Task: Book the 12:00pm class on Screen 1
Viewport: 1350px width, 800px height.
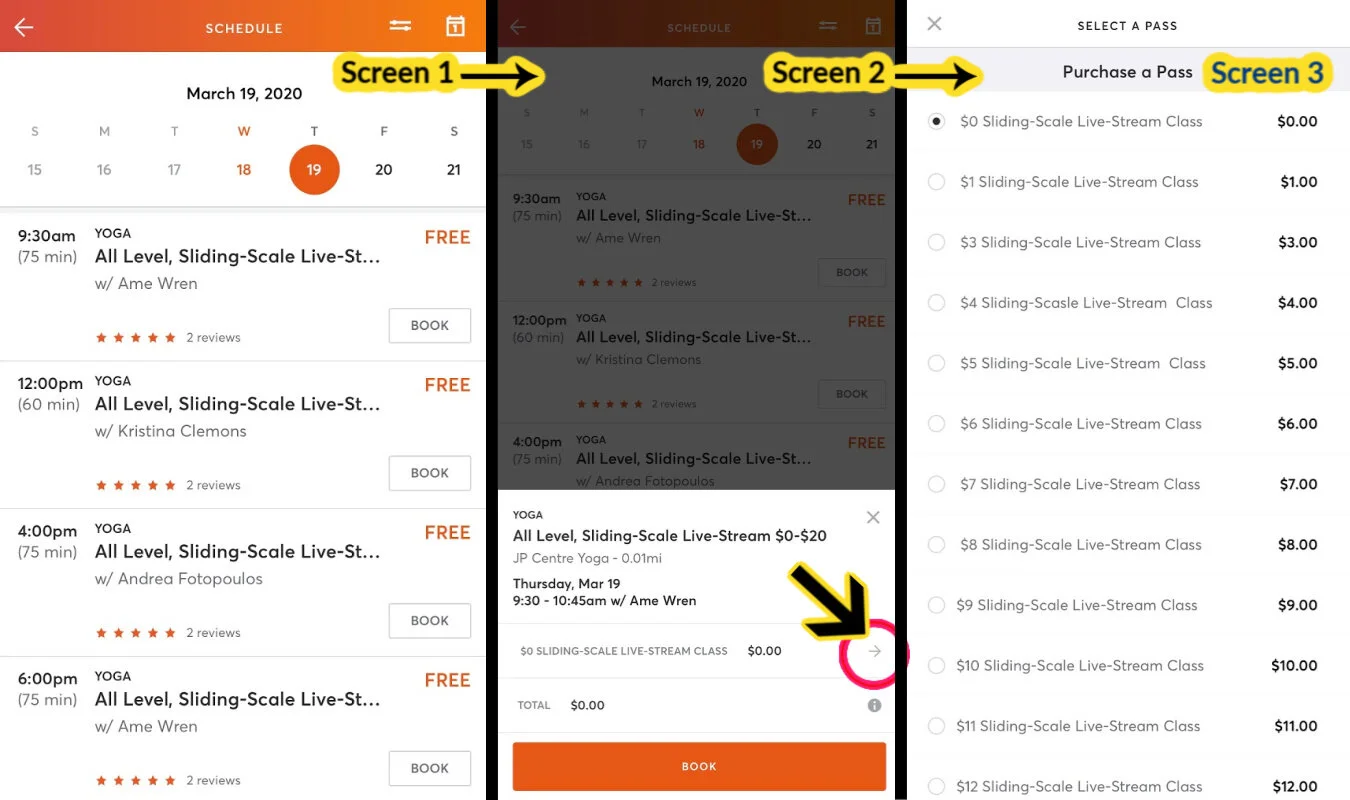Action: [x=429, y=473]
